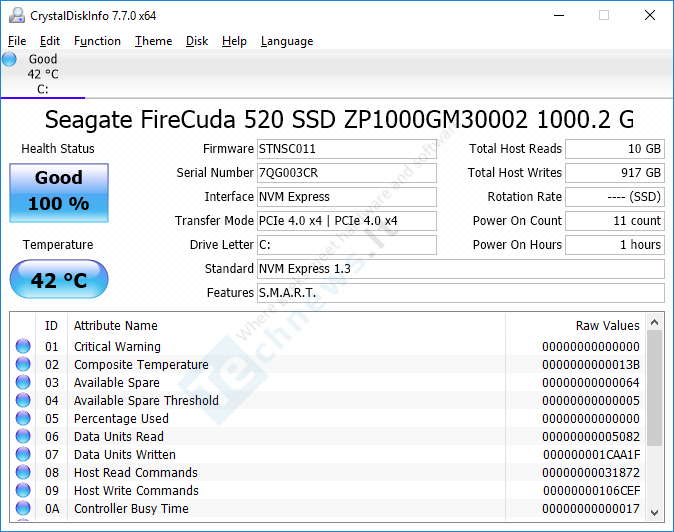The width and height of the screenshot is (674, 532).
Task: Click the Good 100 % health status button
Action: pos(59,193)
